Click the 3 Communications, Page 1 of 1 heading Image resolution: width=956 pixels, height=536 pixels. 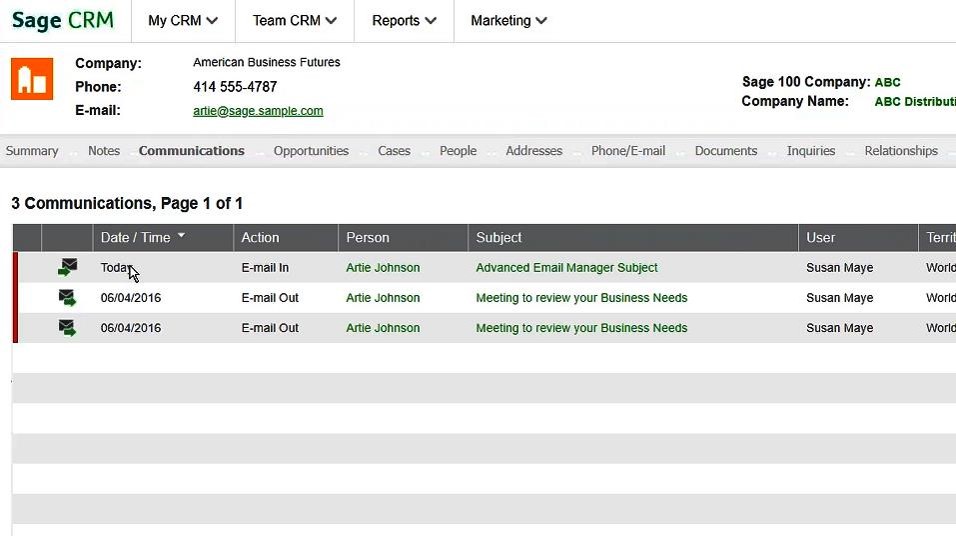coord(127,203)
